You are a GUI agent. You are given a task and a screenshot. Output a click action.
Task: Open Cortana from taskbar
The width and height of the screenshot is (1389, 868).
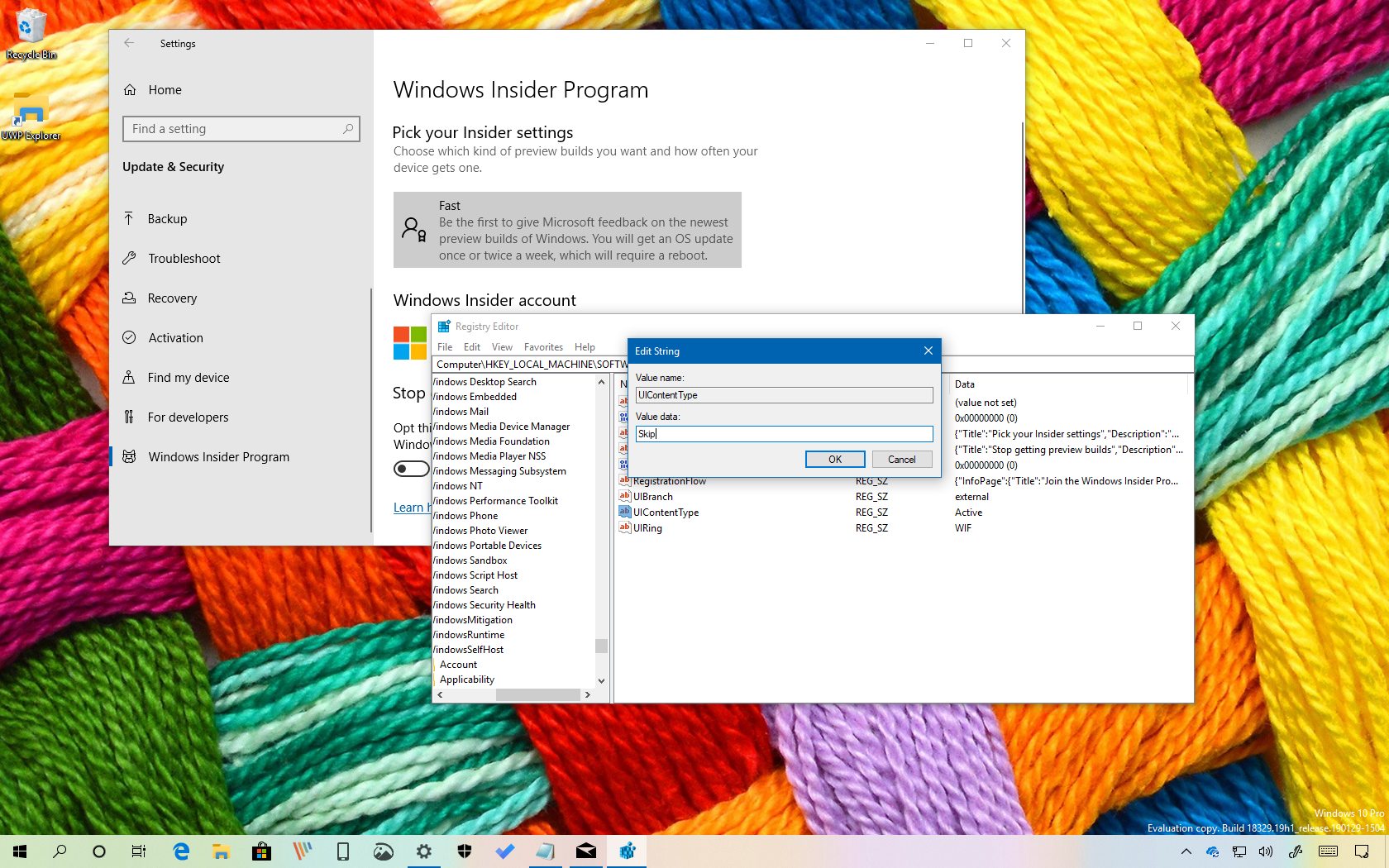click(x=99, y=851)
